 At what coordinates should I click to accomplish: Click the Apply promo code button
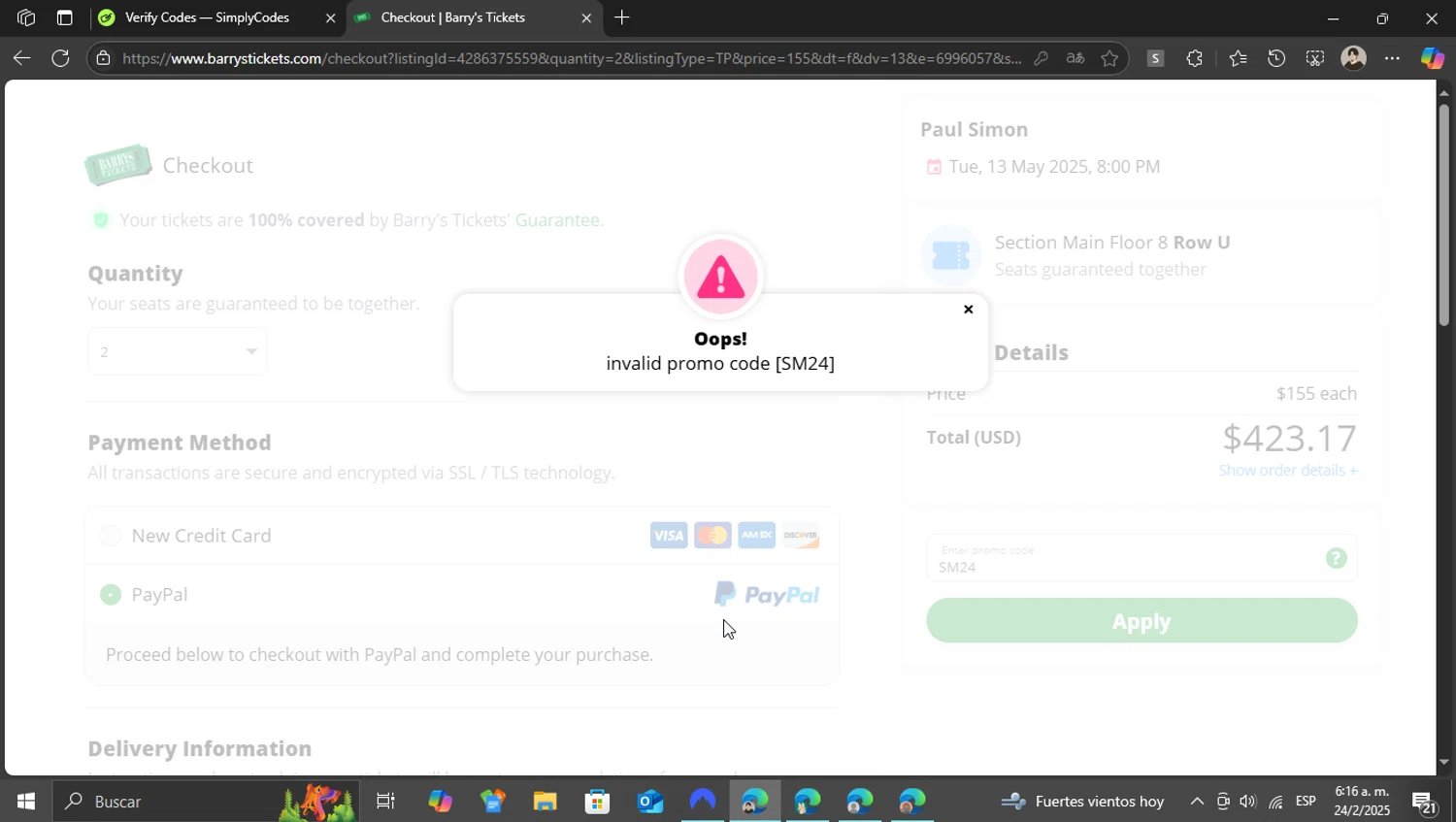1142,621
